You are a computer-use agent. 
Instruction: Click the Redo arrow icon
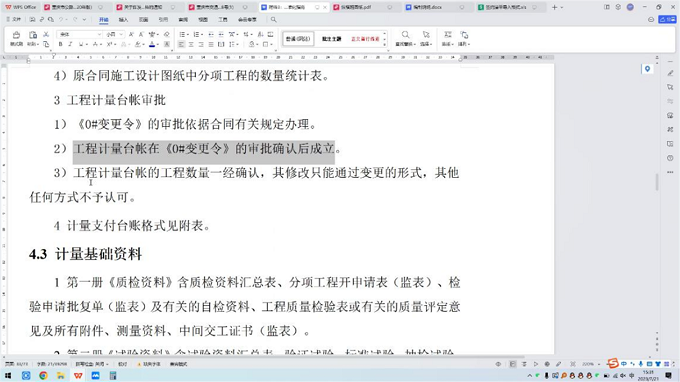click(75, 20)
